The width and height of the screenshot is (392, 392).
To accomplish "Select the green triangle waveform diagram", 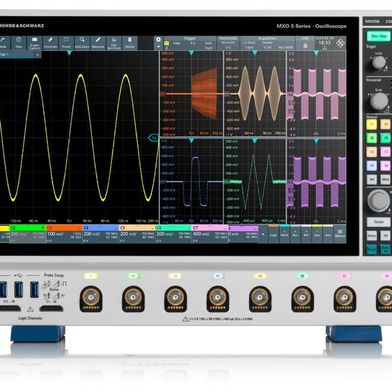I will coord(255,181).
